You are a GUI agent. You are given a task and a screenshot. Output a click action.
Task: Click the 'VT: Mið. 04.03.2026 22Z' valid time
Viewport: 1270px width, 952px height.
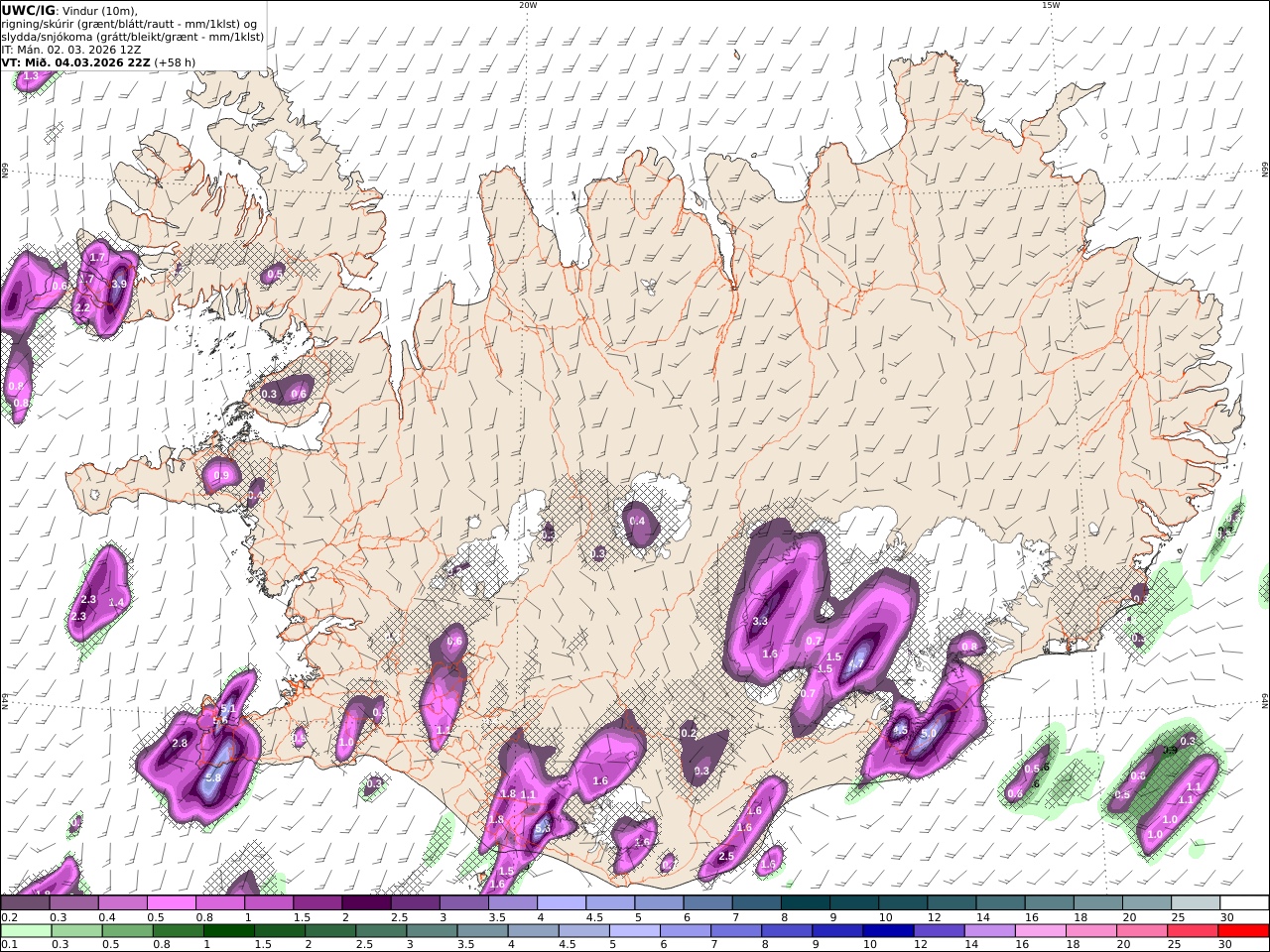[75, 61]
